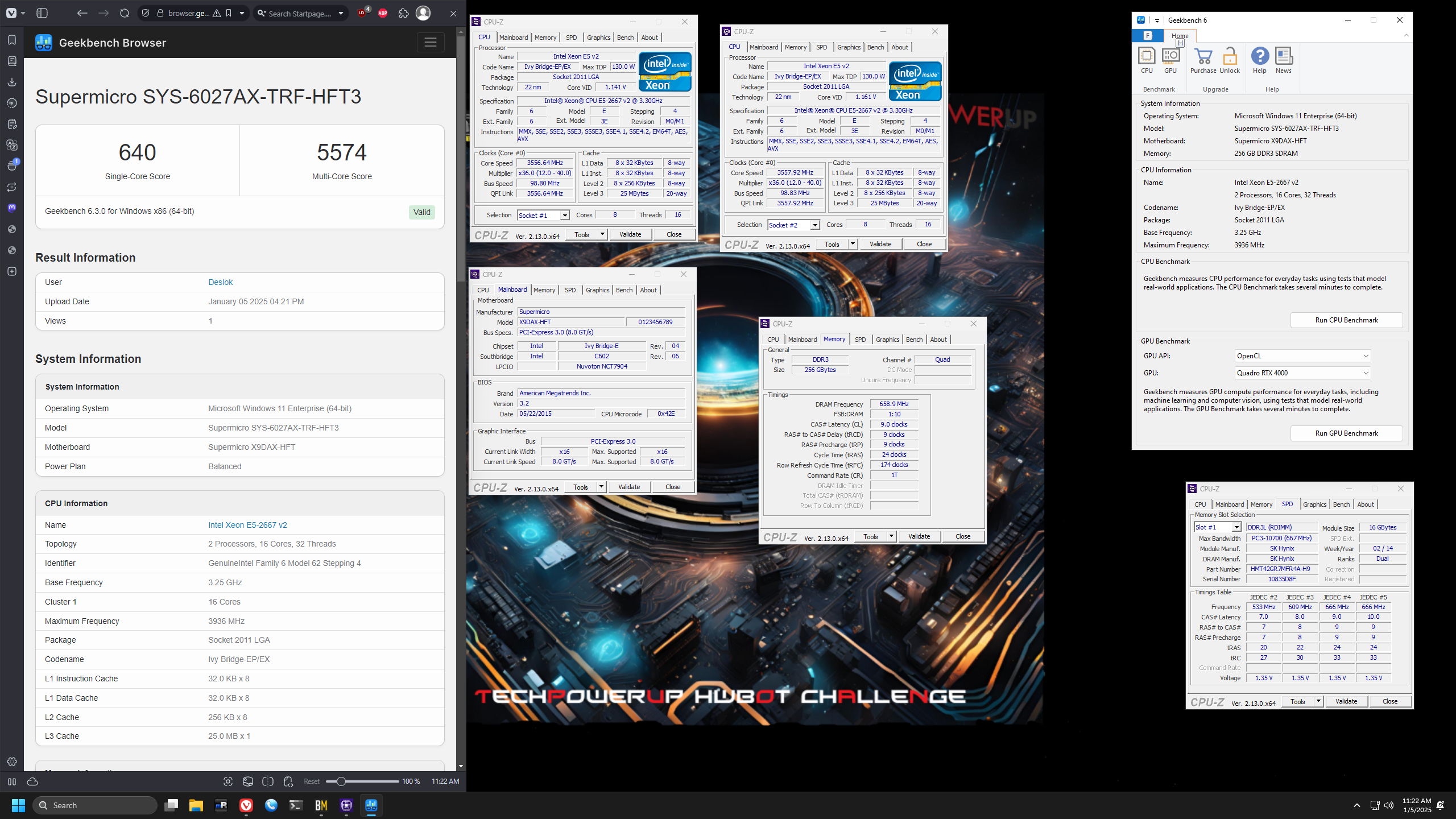Open the GPU Quadro RTX 4000 dropdown
The height and width of the screenshot is (819, 1456).
click(1302, 373)
